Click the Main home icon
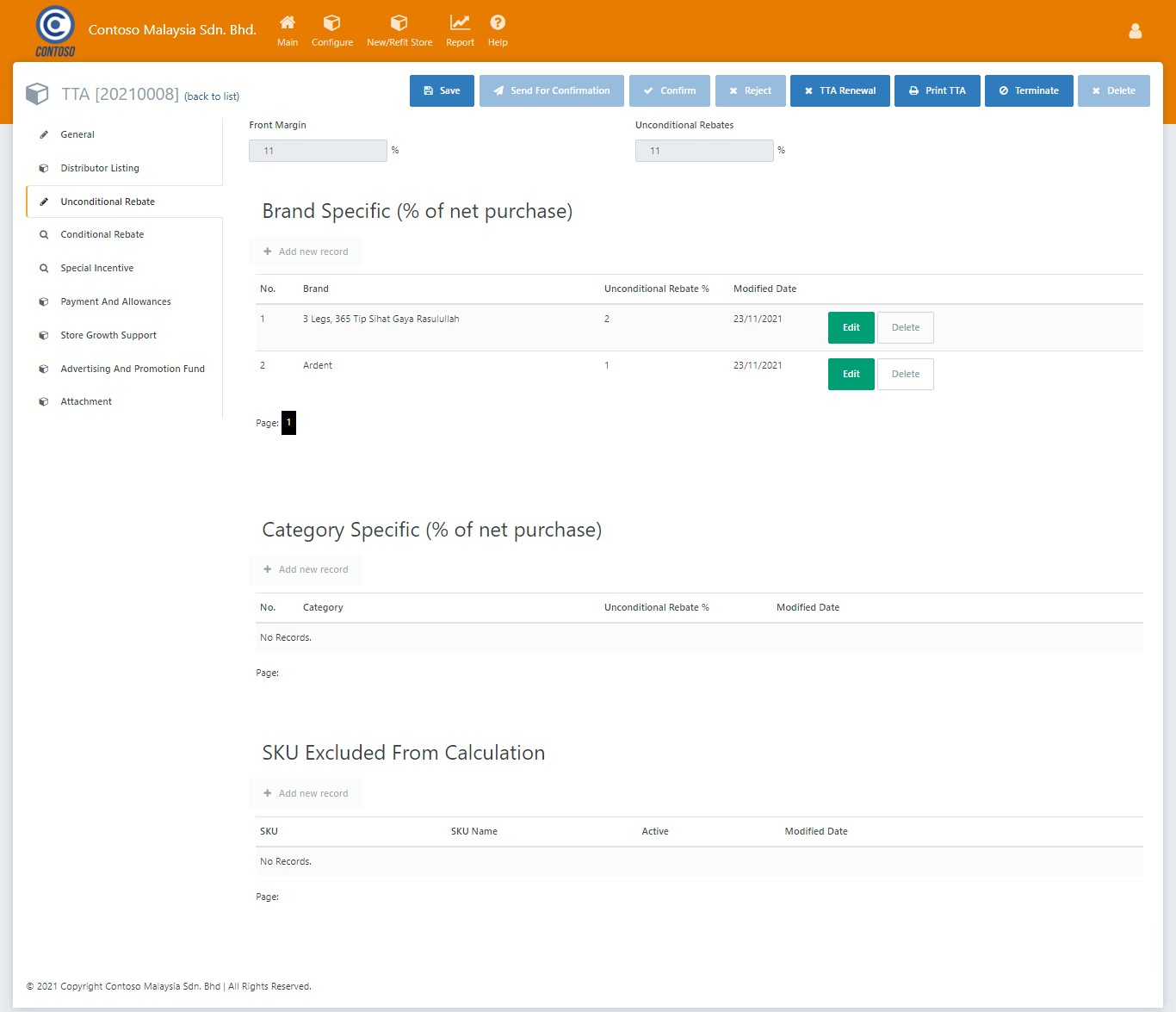Image resolution: width=1176 pixels, height=1012 pixels. 288,23
